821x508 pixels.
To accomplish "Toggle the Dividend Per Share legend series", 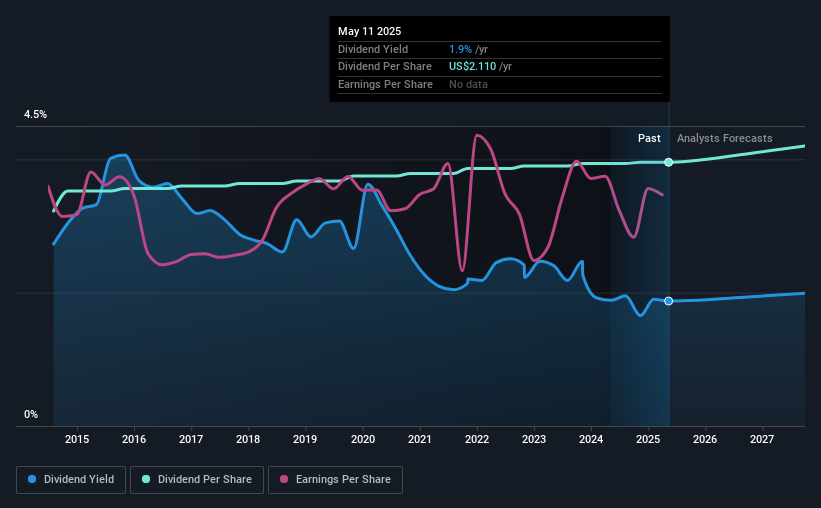I will pyautogui.click(x=197, y=480).
